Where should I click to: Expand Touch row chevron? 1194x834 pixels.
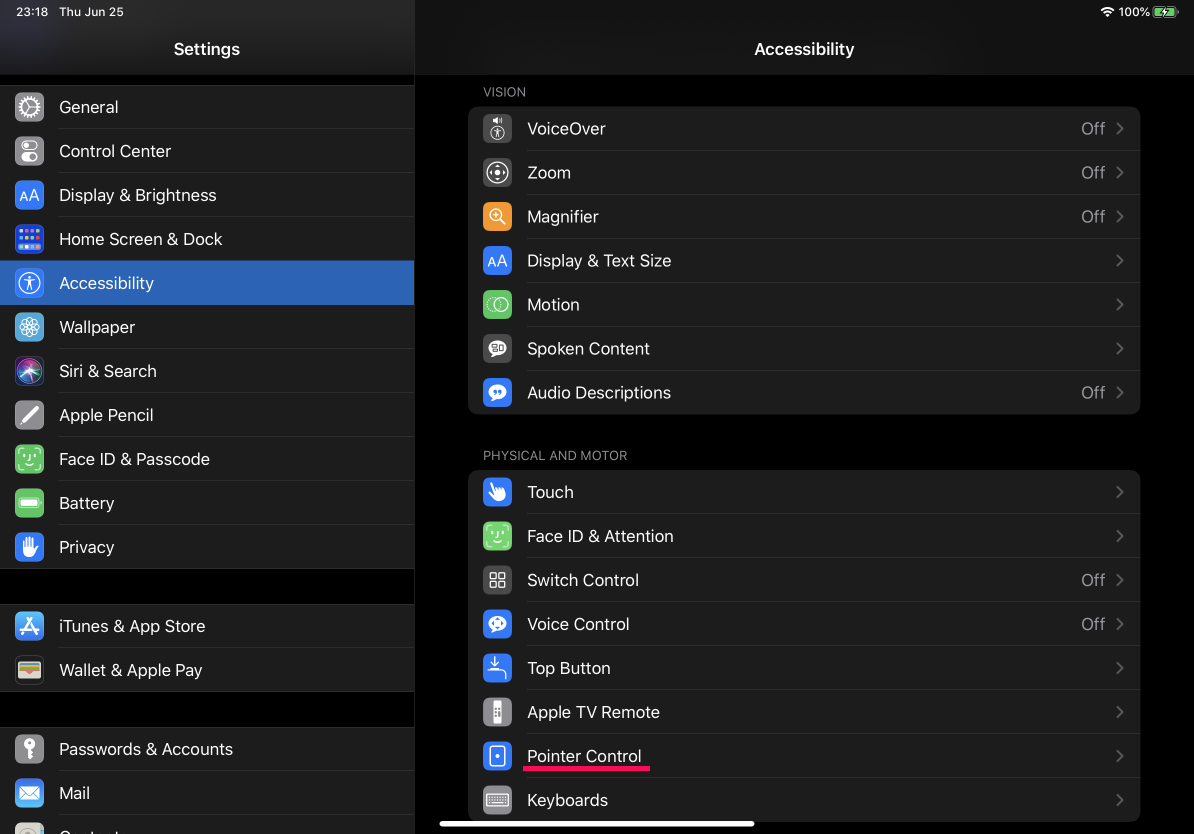click(1119, 493)
